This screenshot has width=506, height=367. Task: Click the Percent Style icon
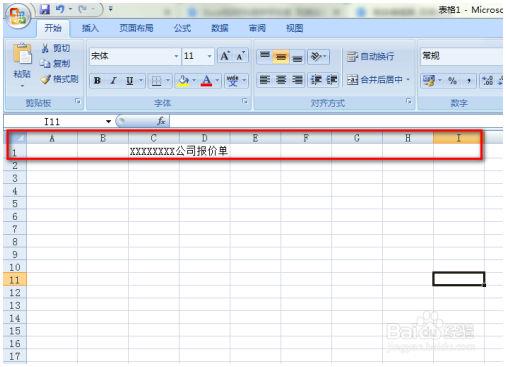coord(452,80)
